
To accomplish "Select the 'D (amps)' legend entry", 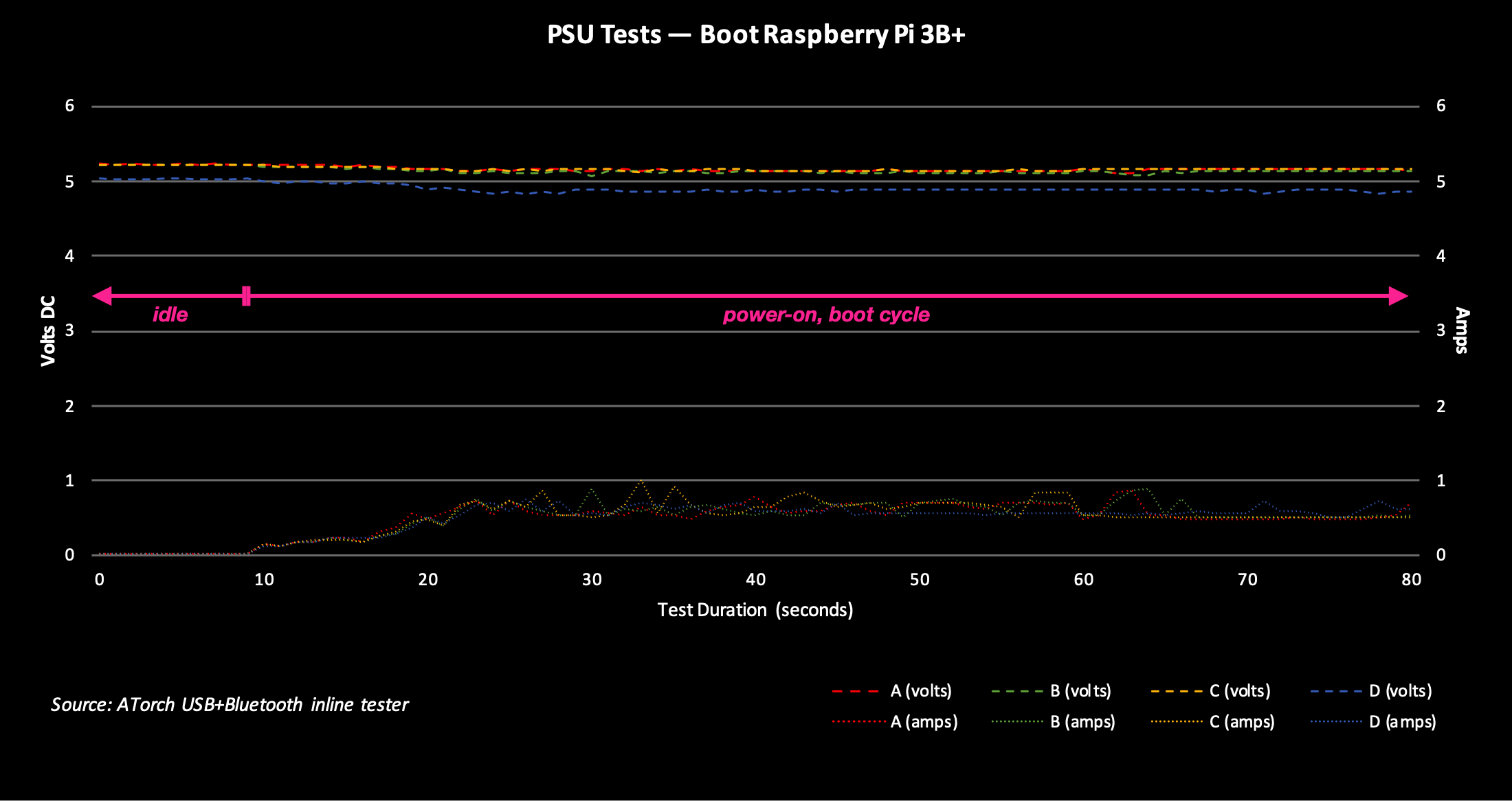I will 1402,721.
